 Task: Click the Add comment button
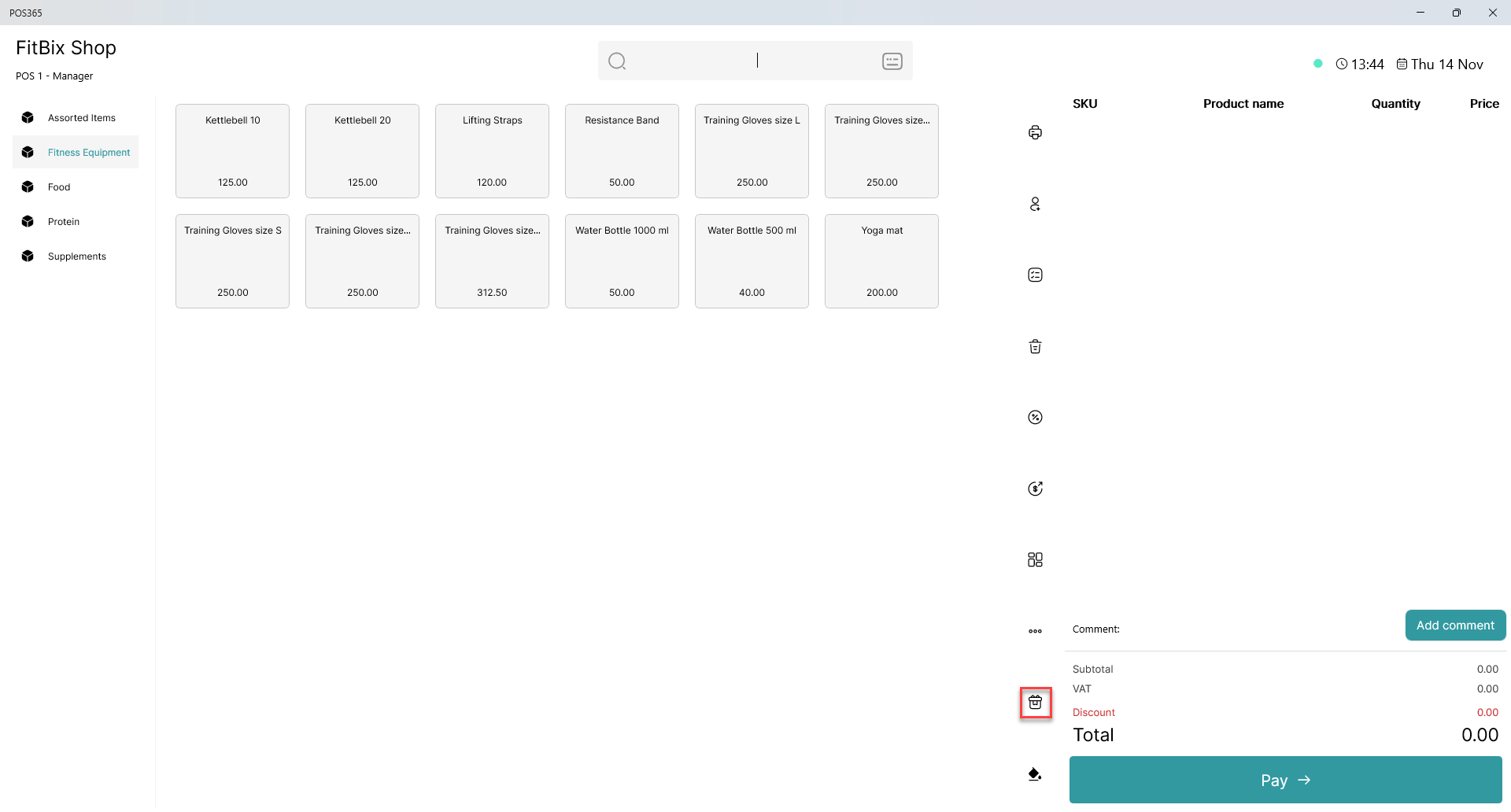(1454, 626)
